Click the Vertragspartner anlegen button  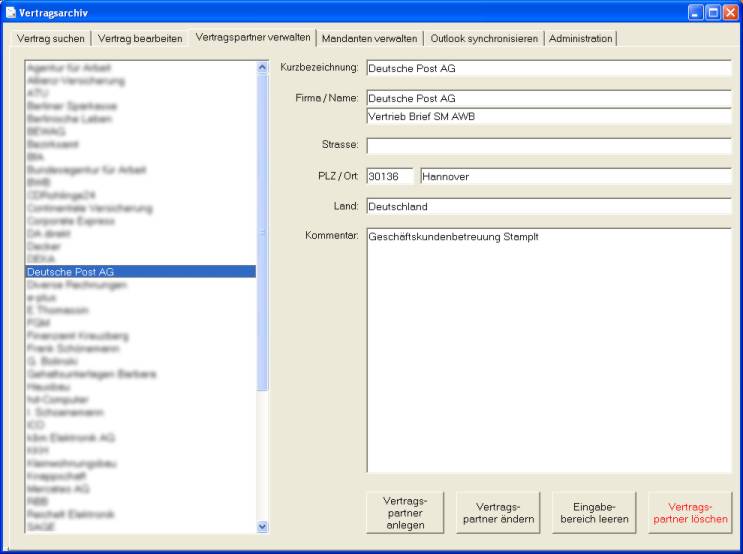(406, 513)
